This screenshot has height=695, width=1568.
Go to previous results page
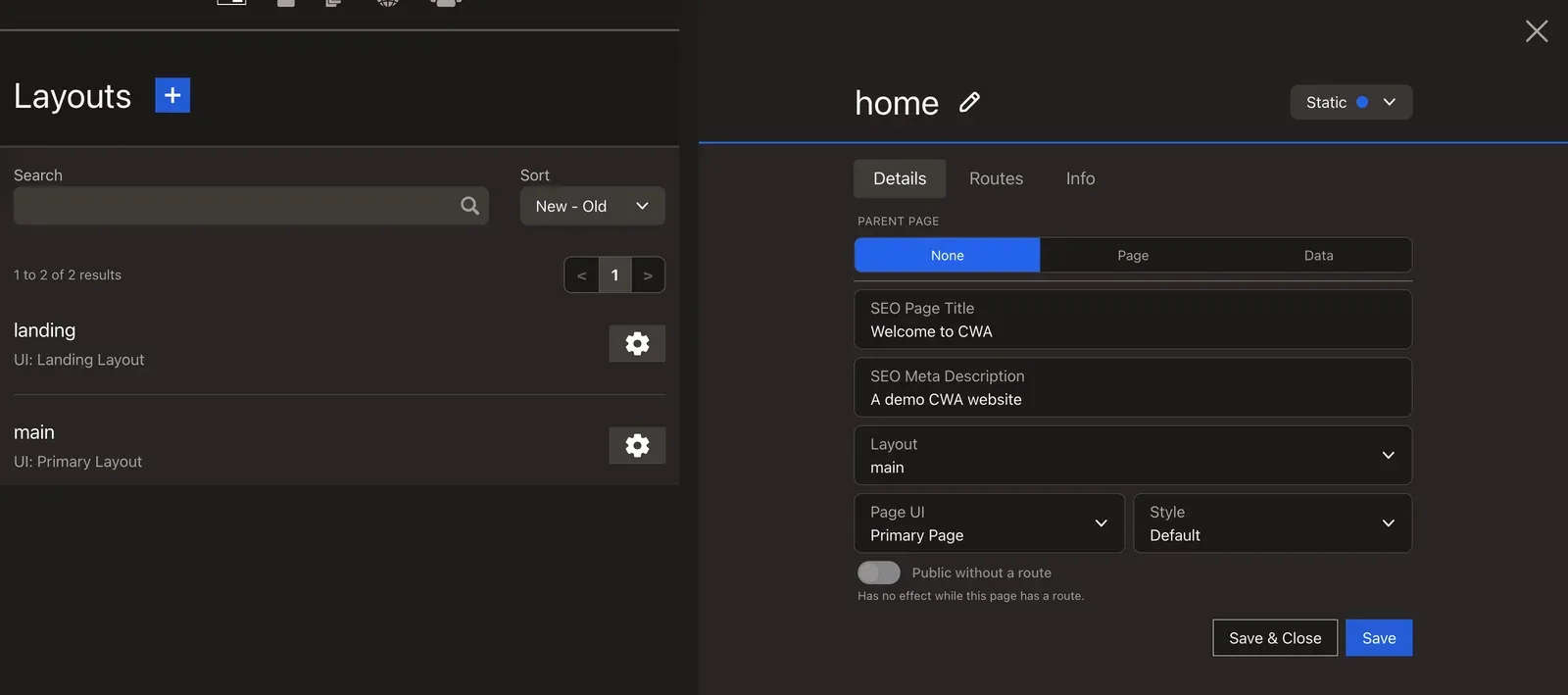click(x=582, y=275)
